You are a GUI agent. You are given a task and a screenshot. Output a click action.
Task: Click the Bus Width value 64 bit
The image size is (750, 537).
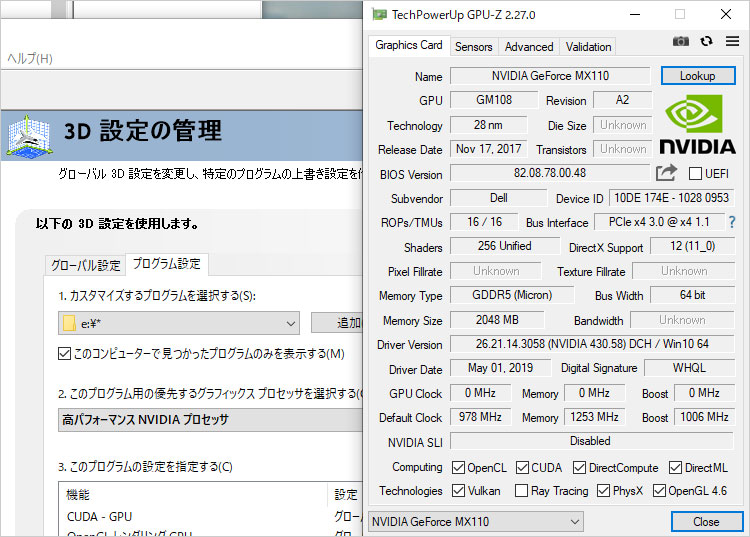692,295
